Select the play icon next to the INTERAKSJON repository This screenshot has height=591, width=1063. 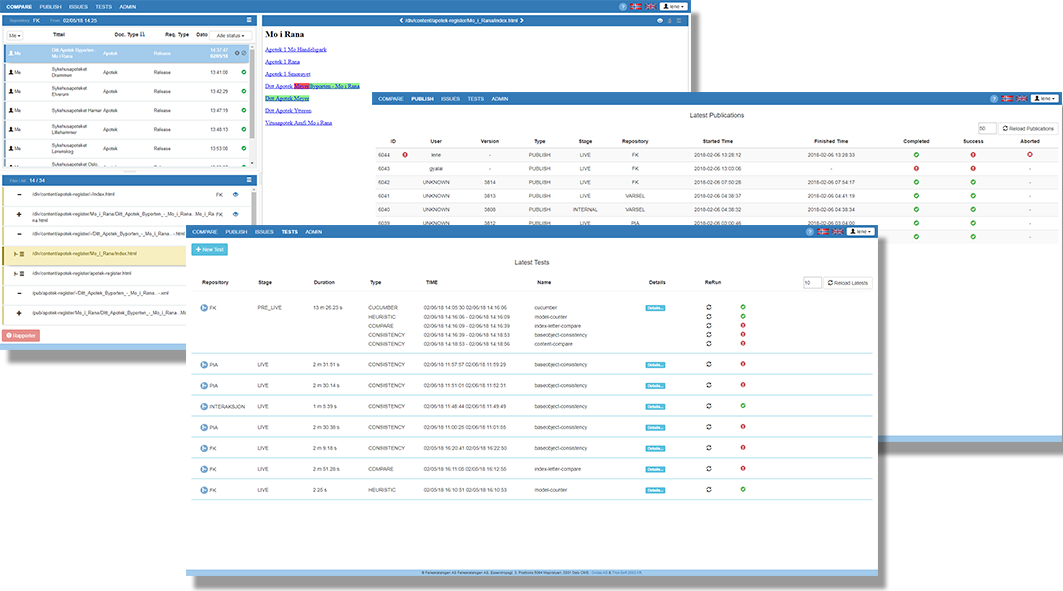[x=203, y=405]
